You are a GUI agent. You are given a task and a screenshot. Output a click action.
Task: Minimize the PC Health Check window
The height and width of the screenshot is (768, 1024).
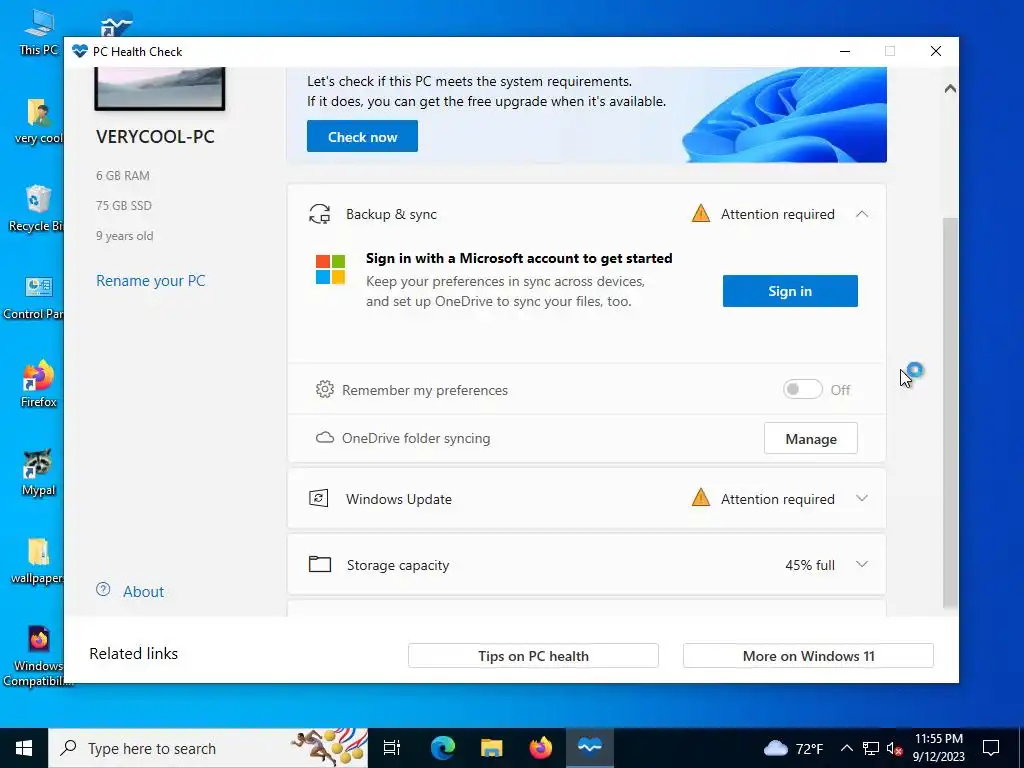[x=845, y=52]
